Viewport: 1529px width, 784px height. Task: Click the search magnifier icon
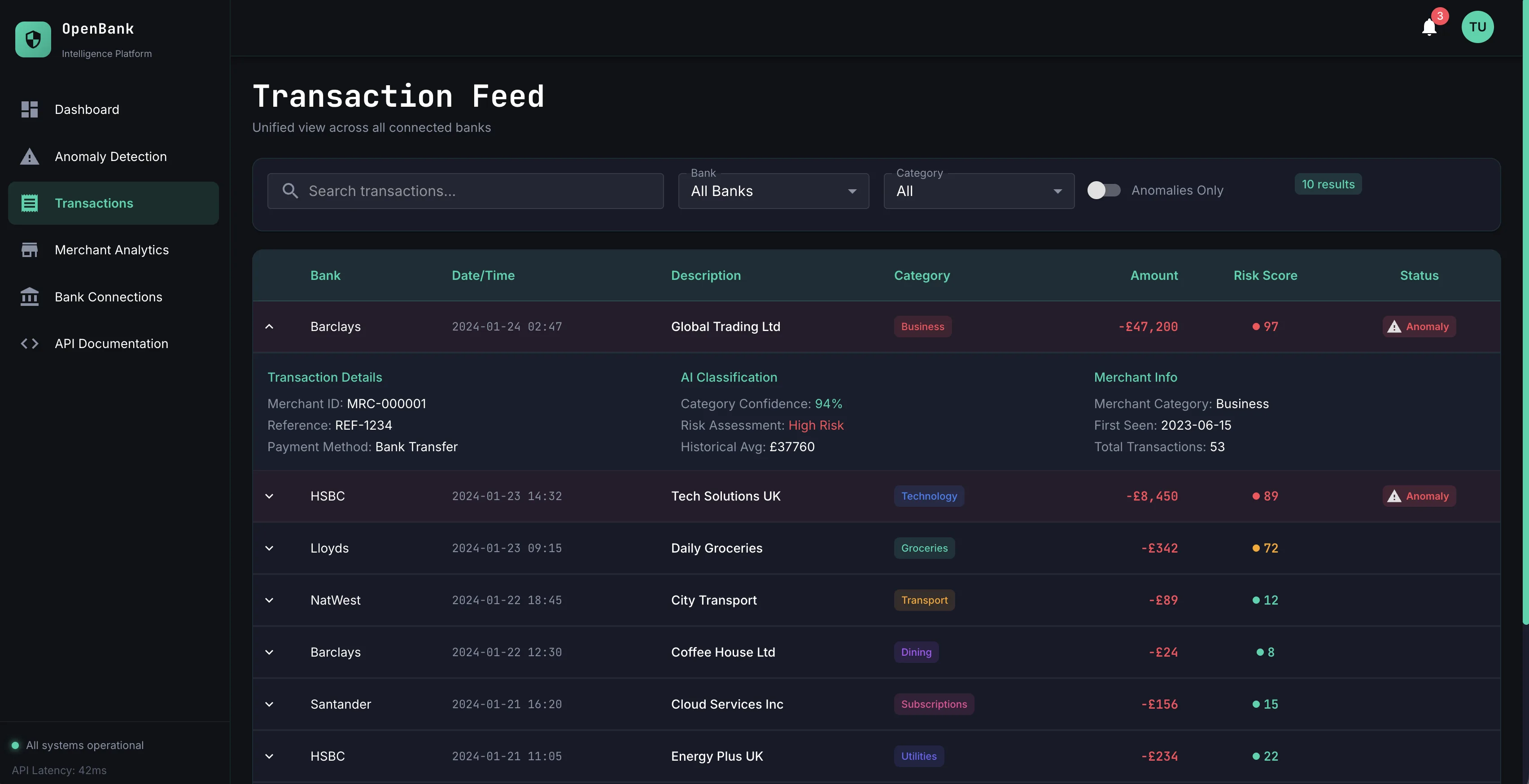click(x=290, y=191)
